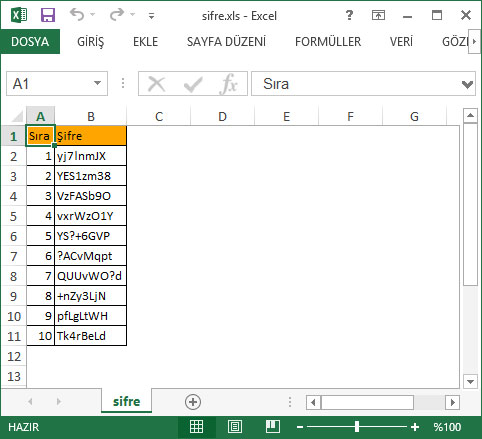This screenshot has width=482, height=439.
Task: Activate the sifre sheet tab
Action: (x=126, y=401)
